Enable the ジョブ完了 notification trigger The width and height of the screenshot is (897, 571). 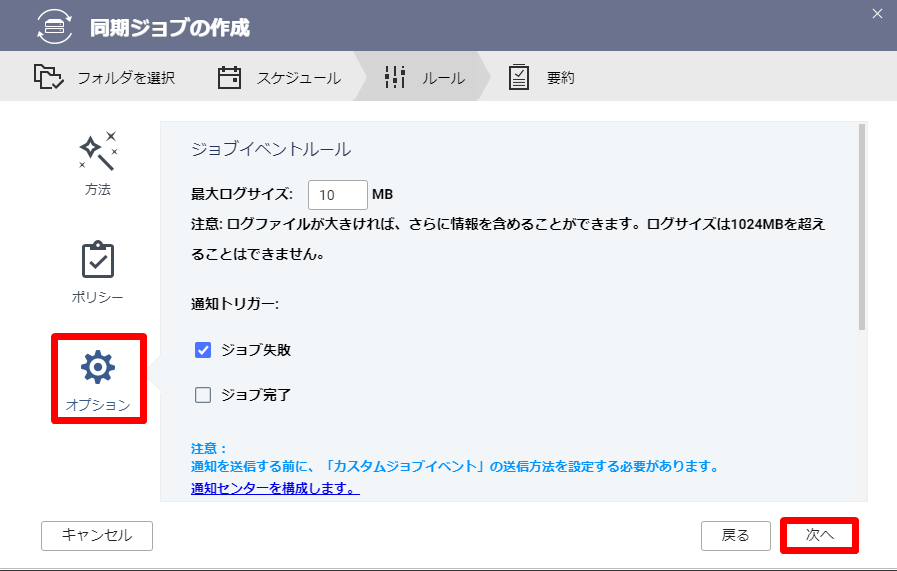click(x=203, y=395)
